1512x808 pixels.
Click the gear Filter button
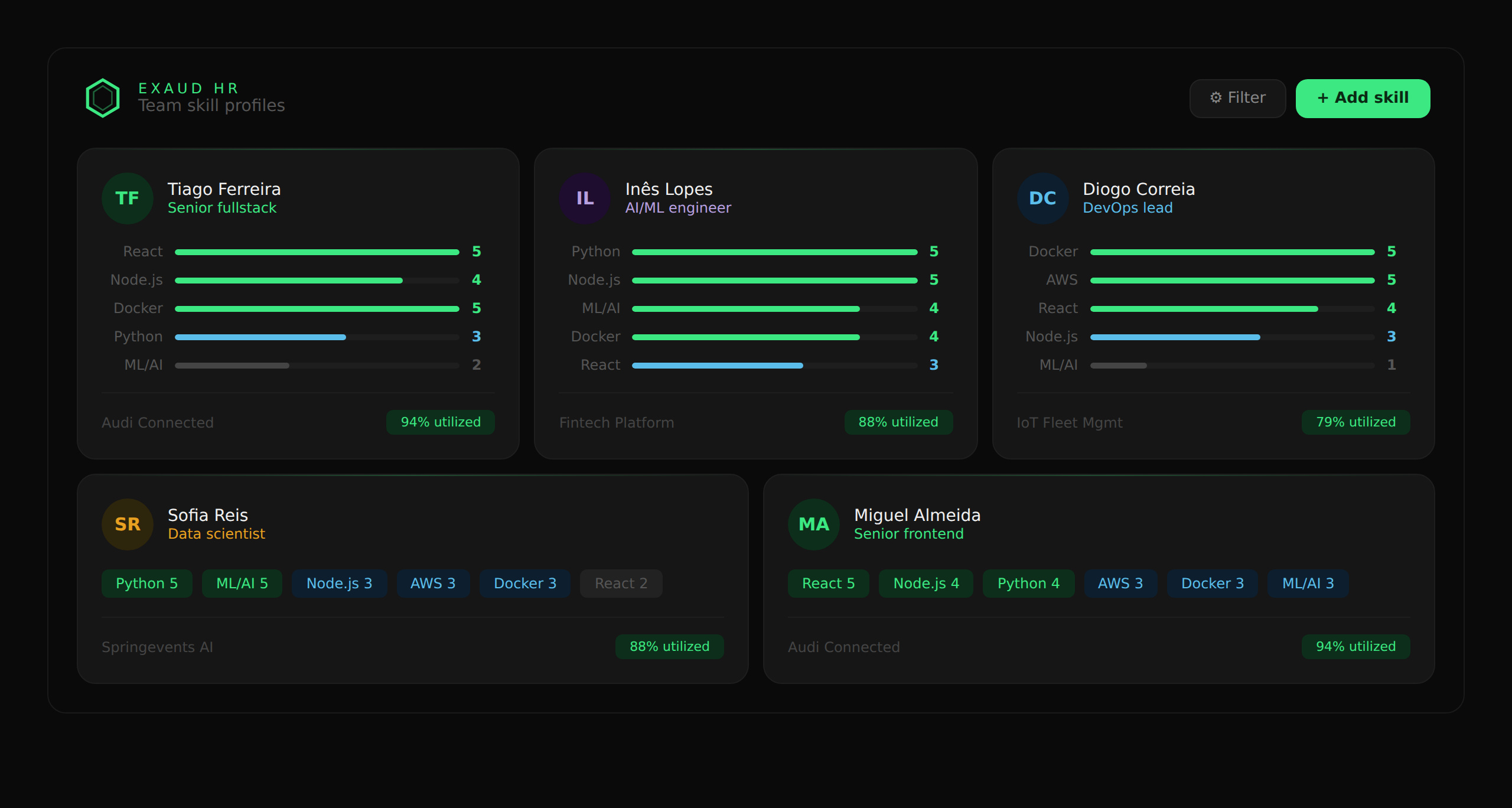tap(1237, 98)
